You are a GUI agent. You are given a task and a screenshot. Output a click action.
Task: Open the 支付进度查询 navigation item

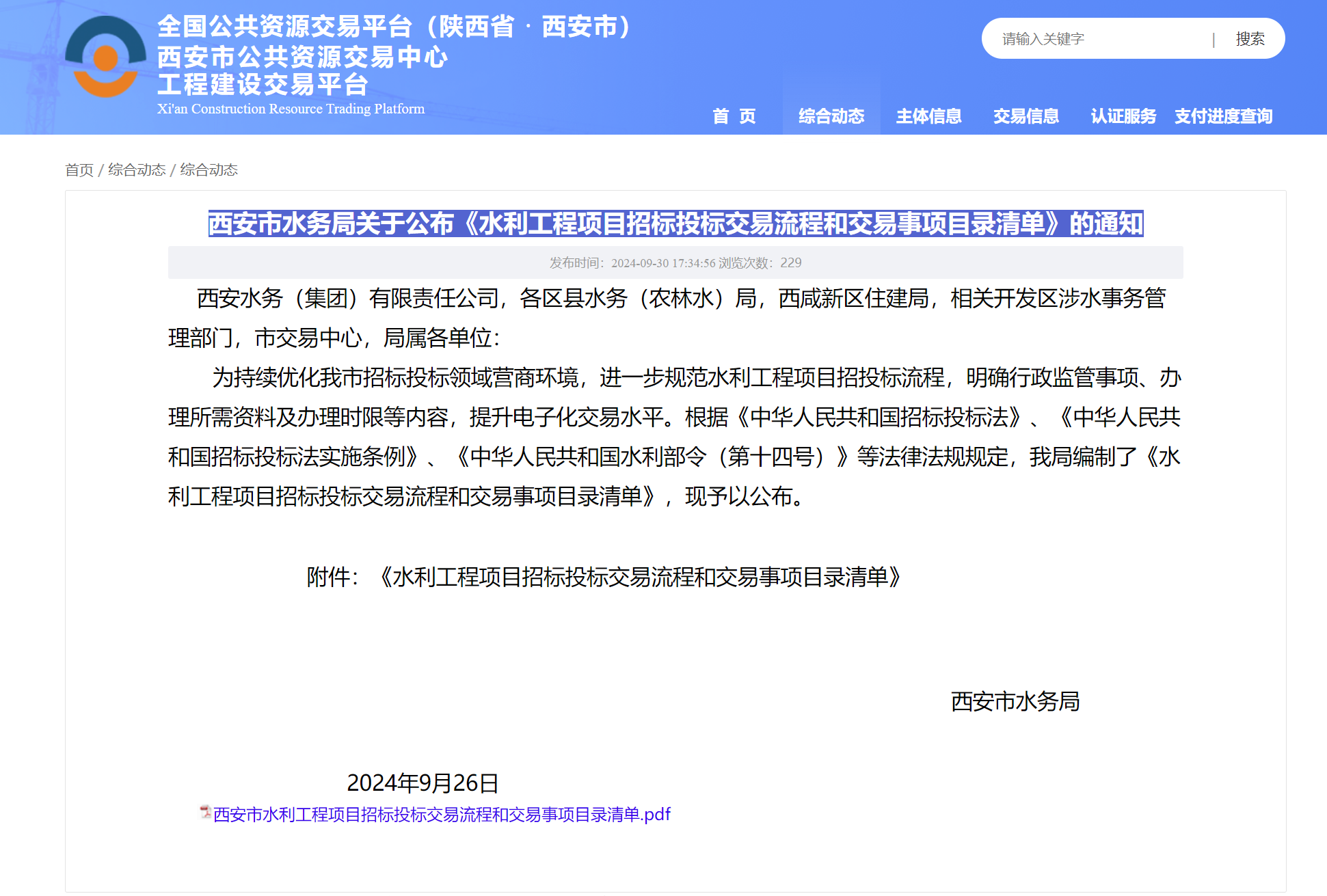[x=1223, y=116]
